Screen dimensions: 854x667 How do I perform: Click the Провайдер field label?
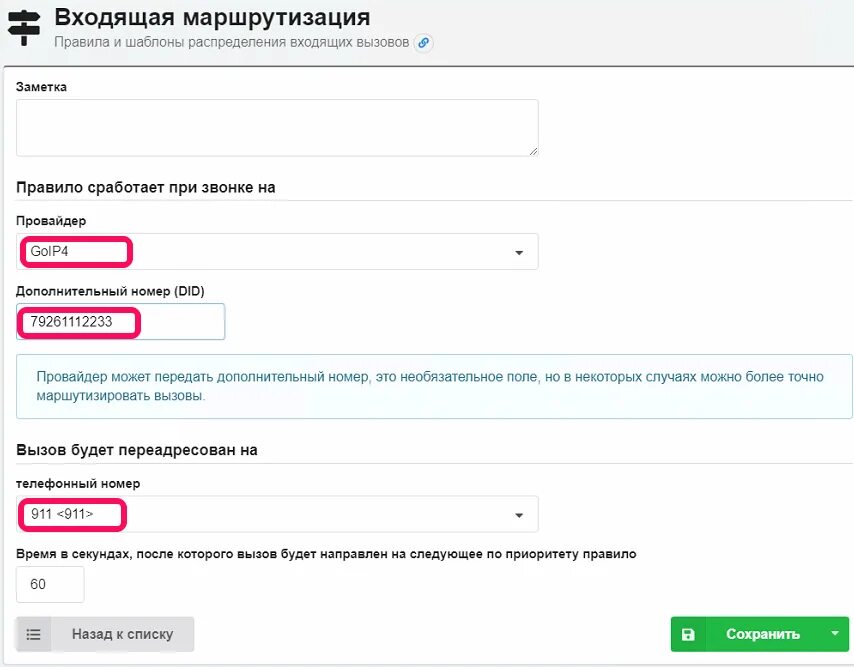pos(51,221)
